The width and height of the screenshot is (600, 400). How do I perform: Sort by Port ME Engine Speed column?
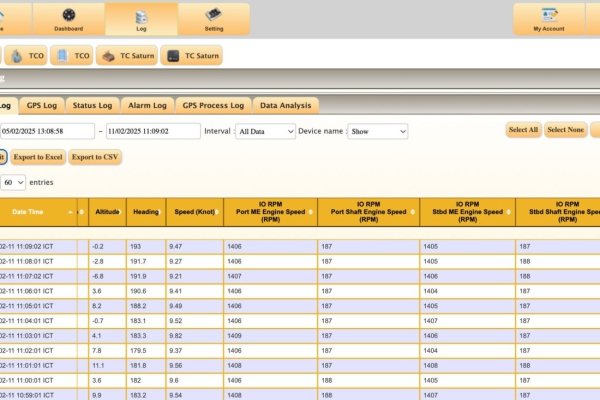coord(271,212)
